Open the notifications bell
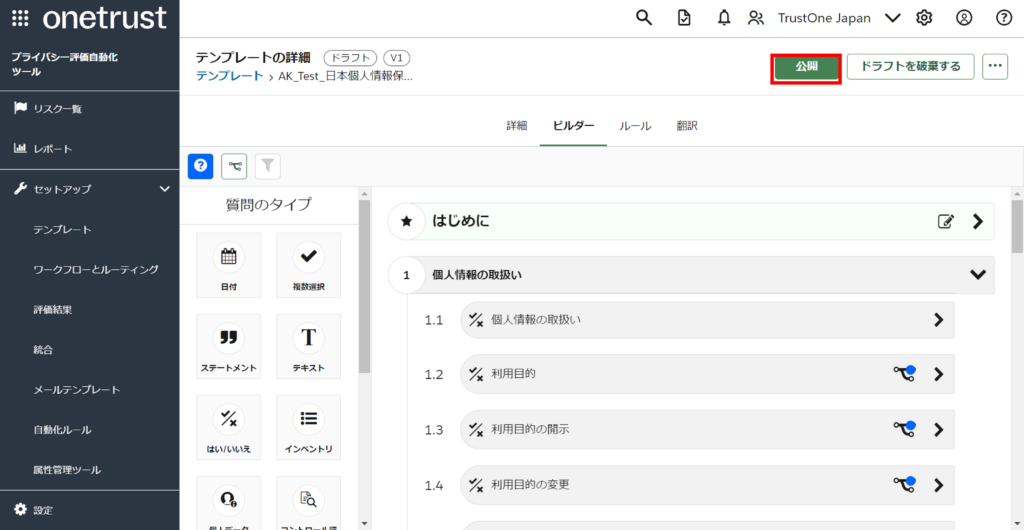Screen dimensions: 1024x530 (x=724, y=18)
